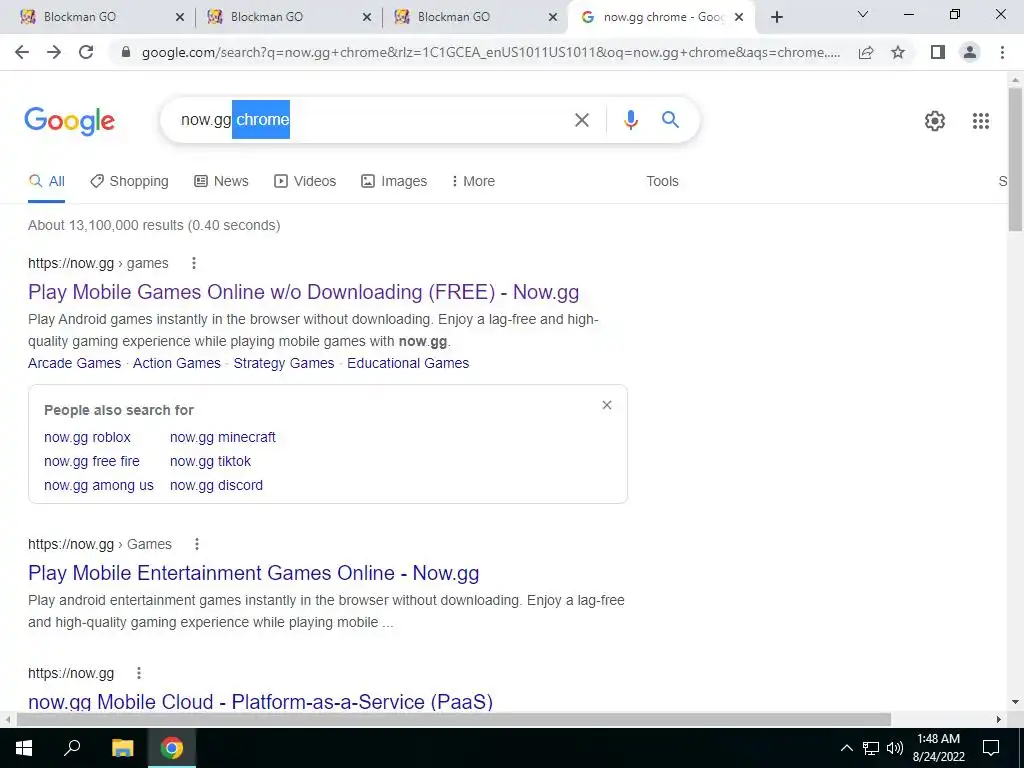Bookmark this page with the star icon
This screenshot has width=1024, height=768.
coord(898,52)
